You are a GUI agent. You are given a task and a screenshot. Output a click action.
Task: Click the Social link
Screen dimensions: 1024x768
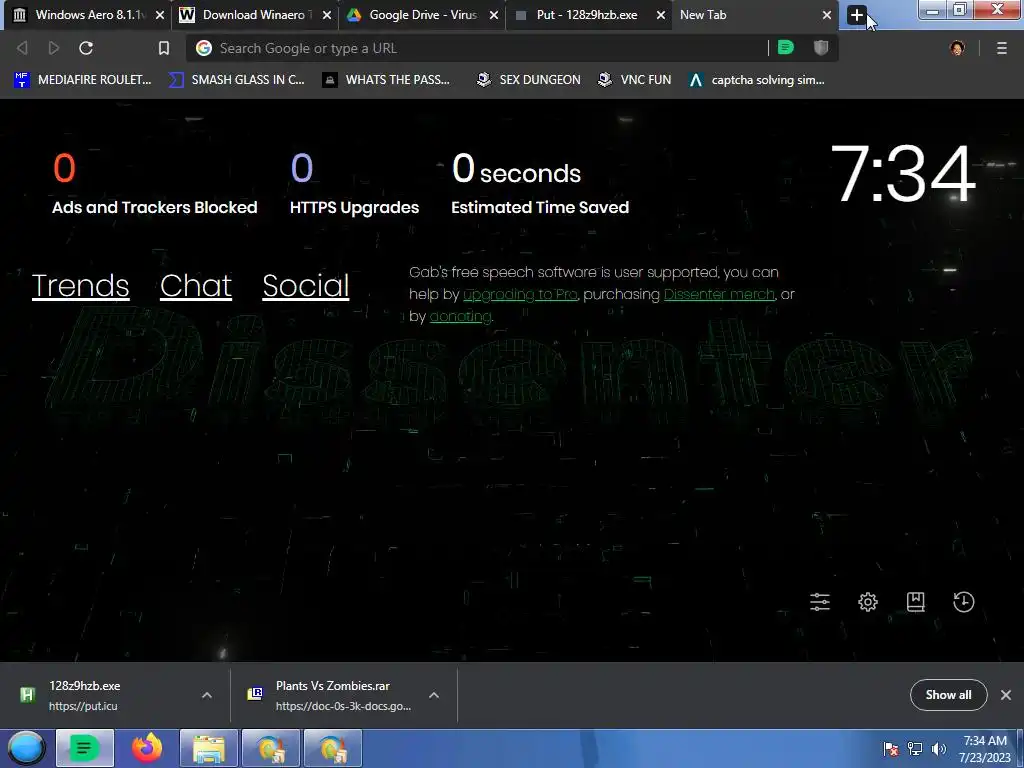click(306, 286)
